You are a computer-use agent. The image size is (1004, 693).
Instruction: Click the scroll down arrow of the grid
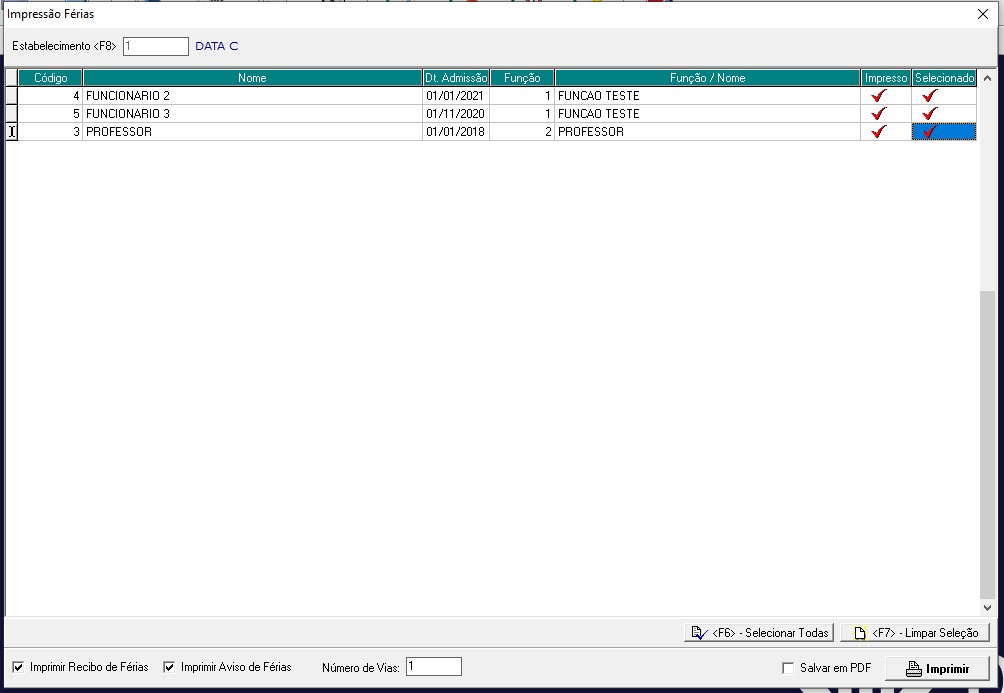click(987, 608)
